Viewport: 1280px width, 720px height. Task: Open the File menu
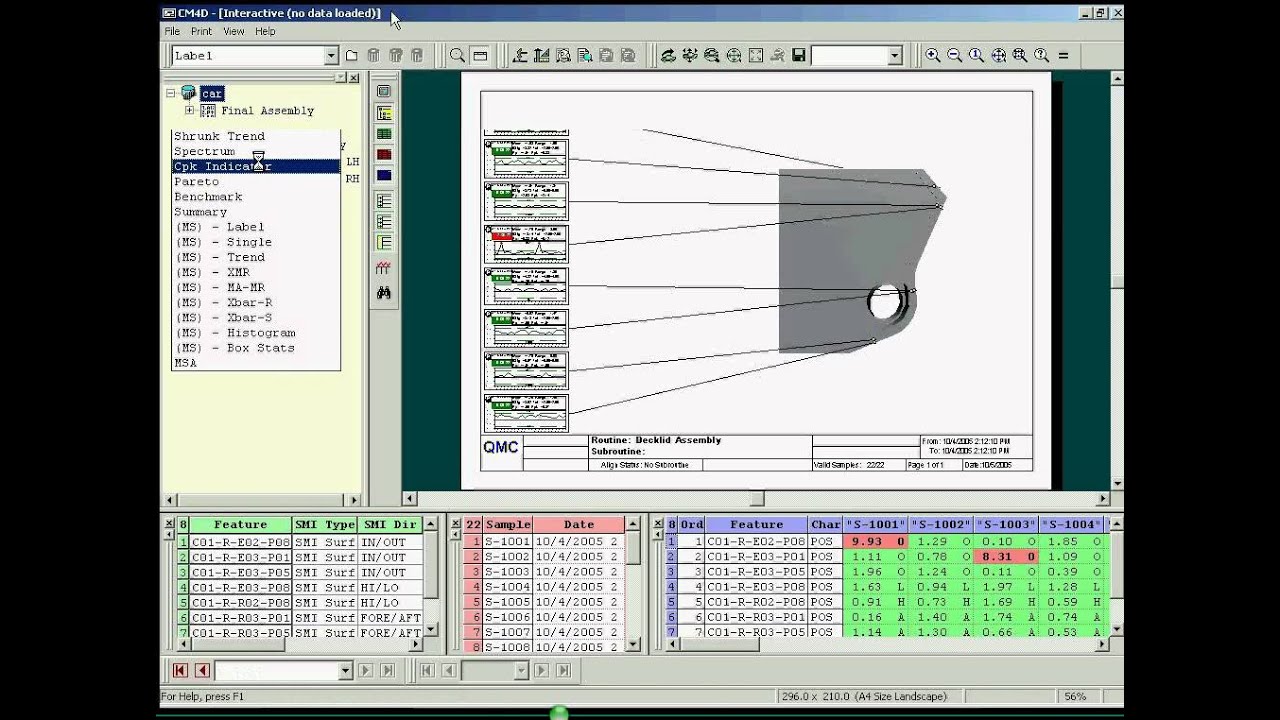173,31
